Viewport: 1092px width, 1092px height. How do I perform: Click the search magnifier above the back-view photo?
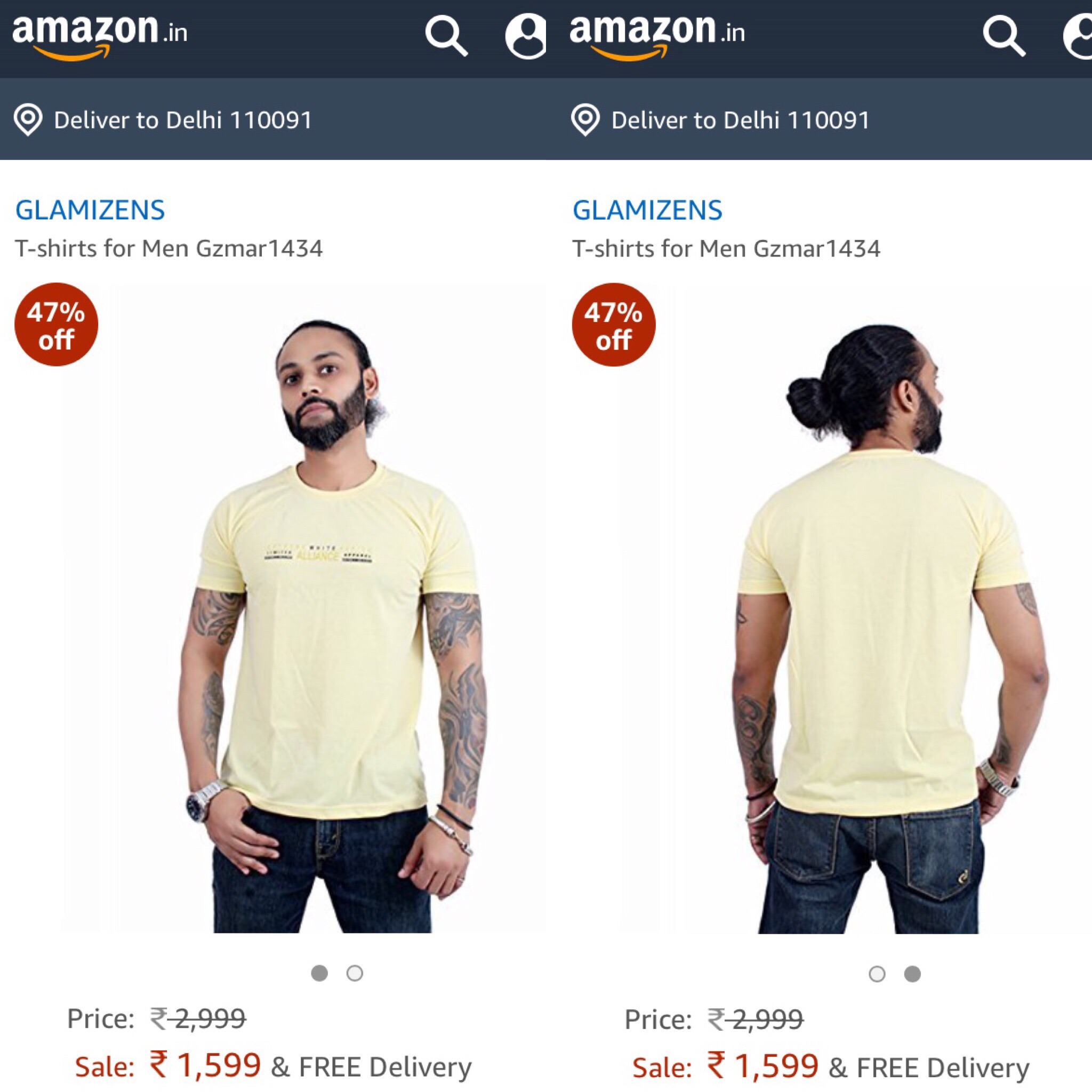coord(1003,36)
